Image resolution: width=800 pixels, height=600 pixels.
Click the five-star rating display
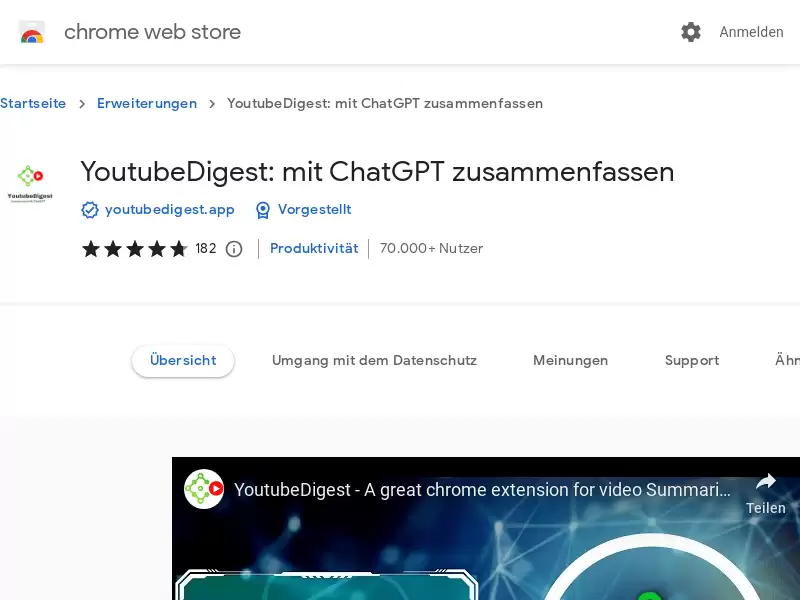pos(135,249)
